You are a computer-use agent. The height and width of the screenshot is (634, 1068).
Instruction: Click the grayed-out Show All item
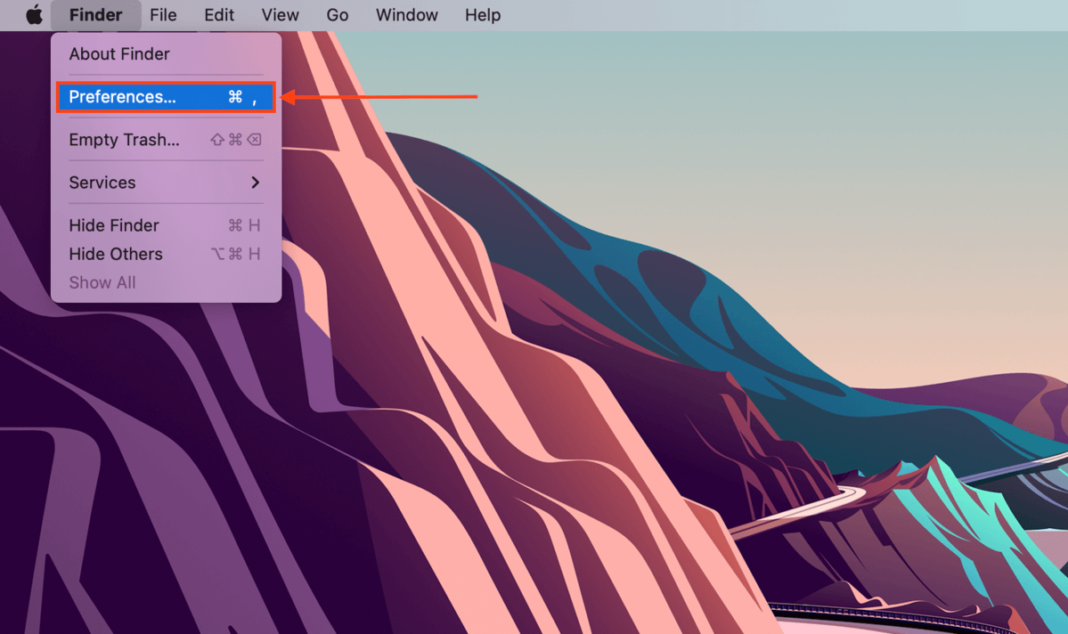click(101, 282)
